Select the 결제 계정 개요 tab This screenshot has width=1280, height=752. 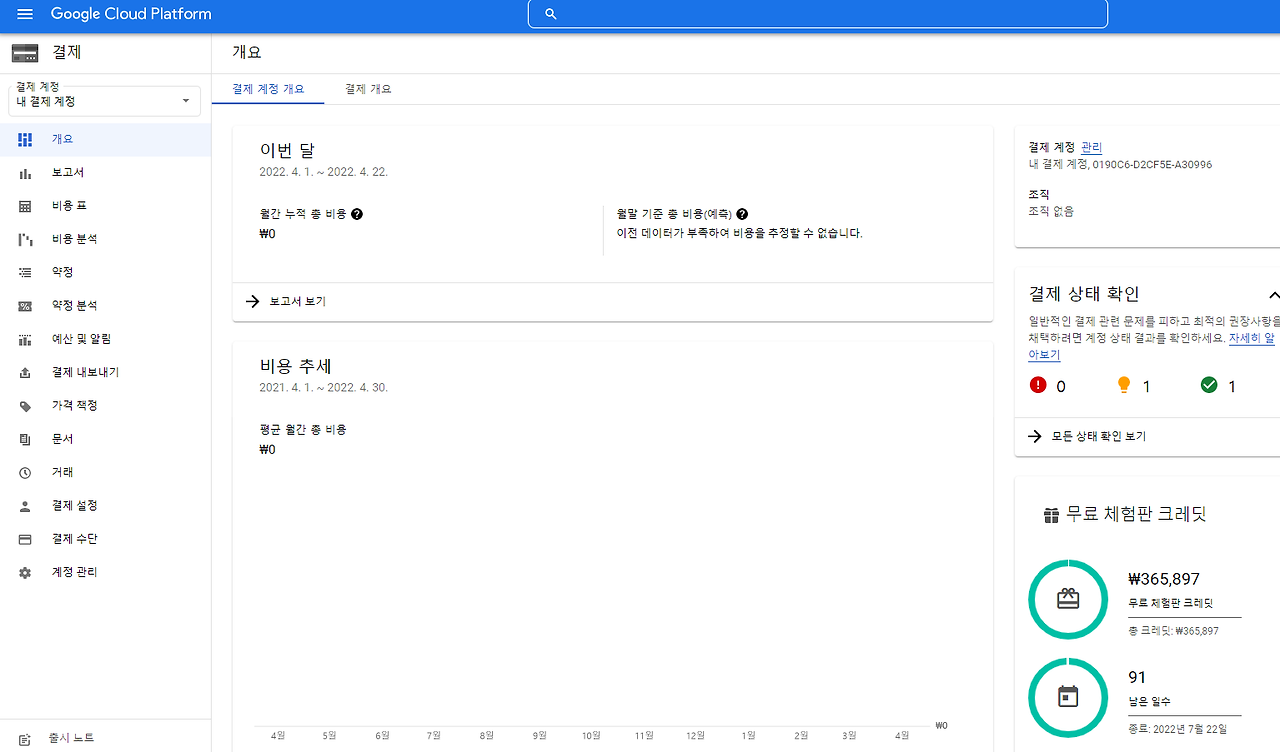[268, 88]
